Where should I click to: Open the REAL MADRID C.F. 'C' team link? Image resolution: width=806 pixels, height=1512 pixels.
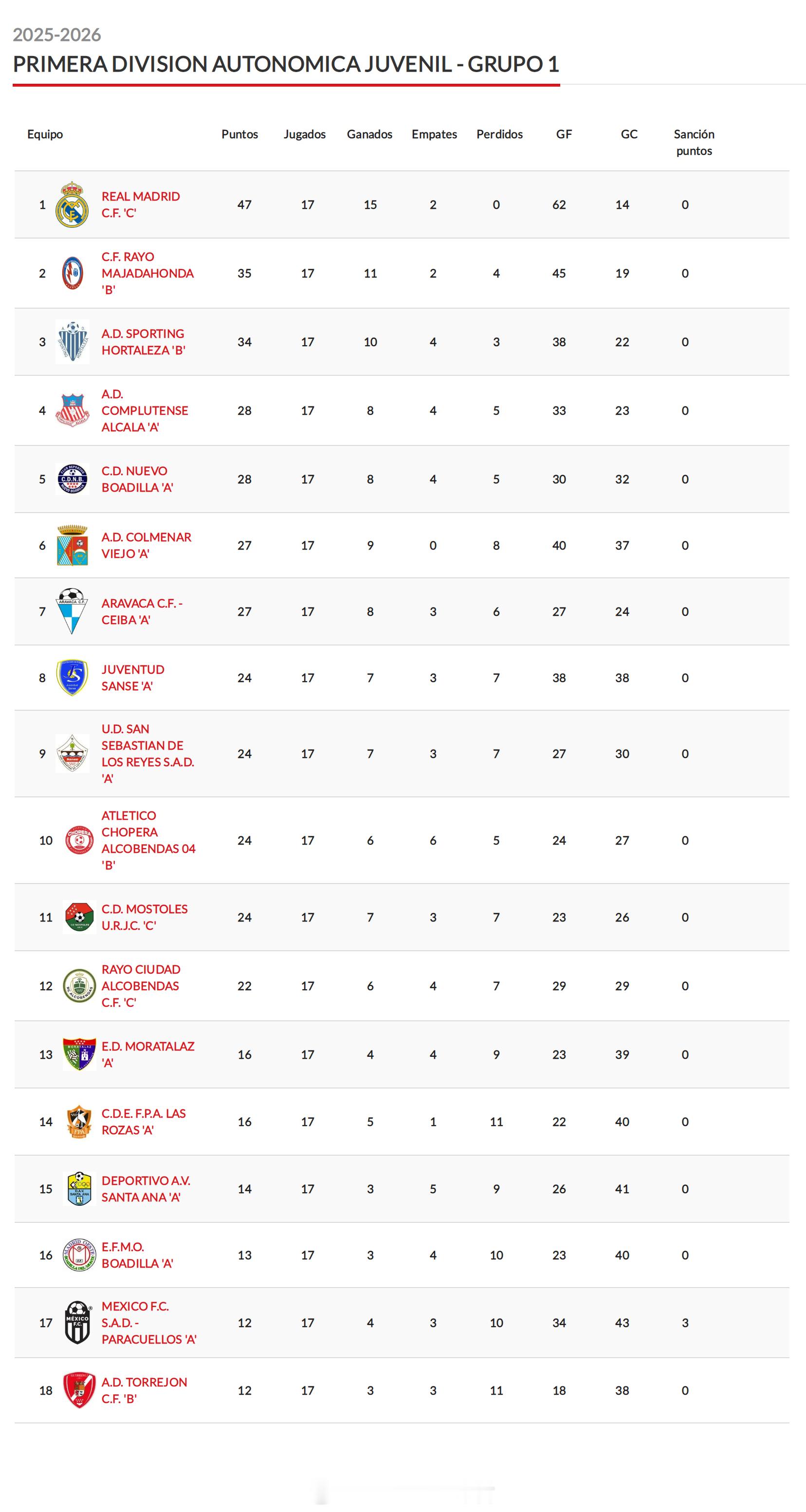coord(140,205)
